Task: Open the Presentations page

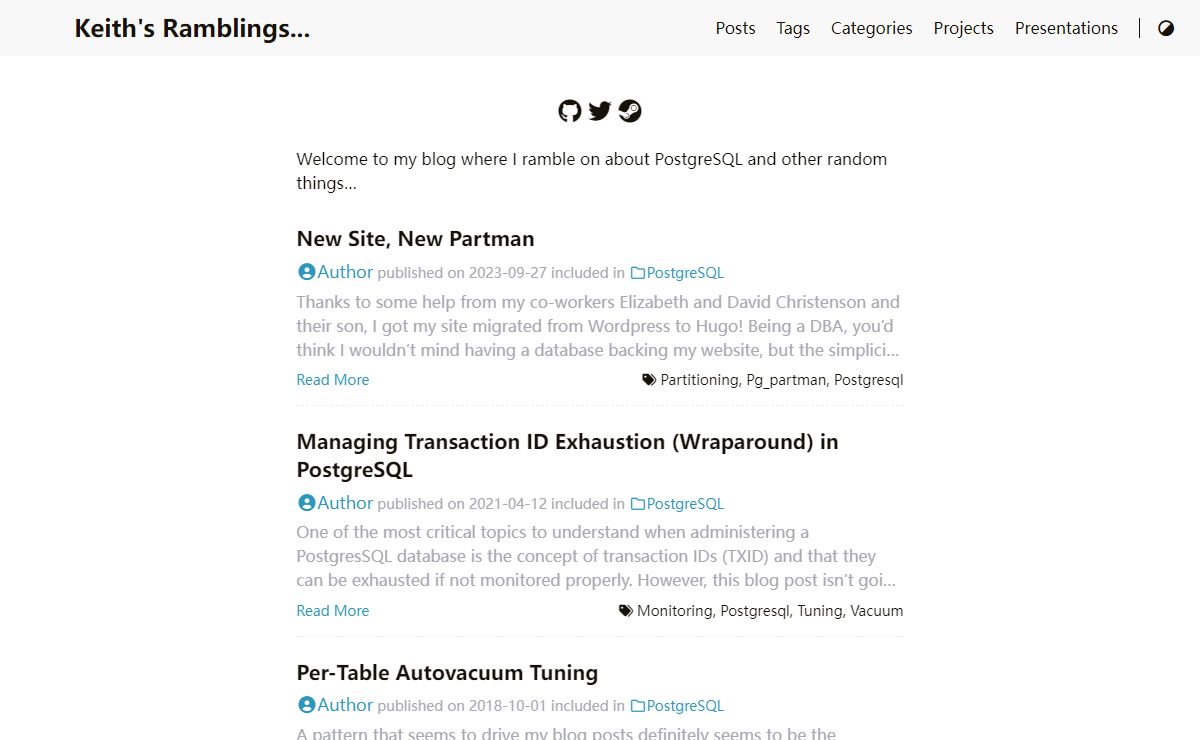Action: point(1067,28)
